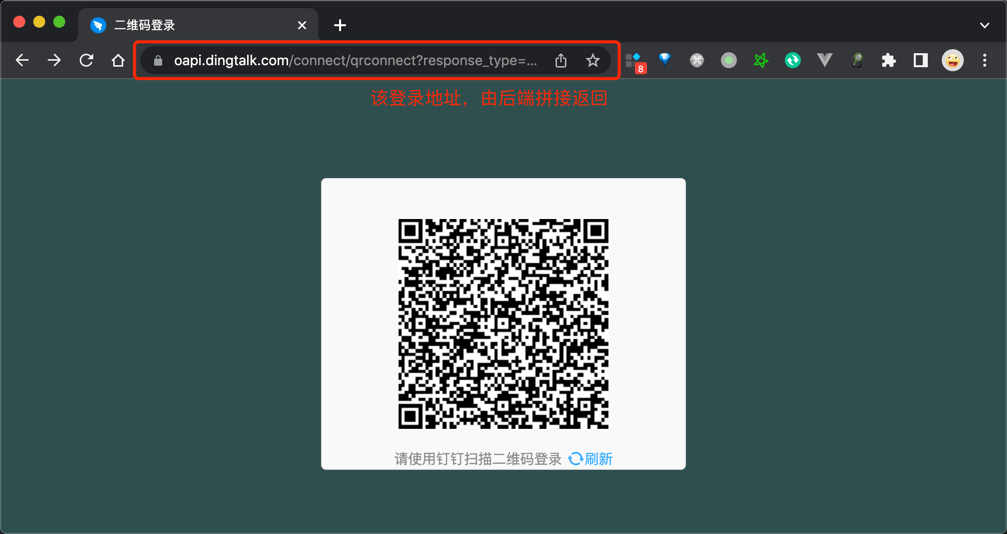Click the browser forward arrow
The image size is (1007, 534).
54,61
